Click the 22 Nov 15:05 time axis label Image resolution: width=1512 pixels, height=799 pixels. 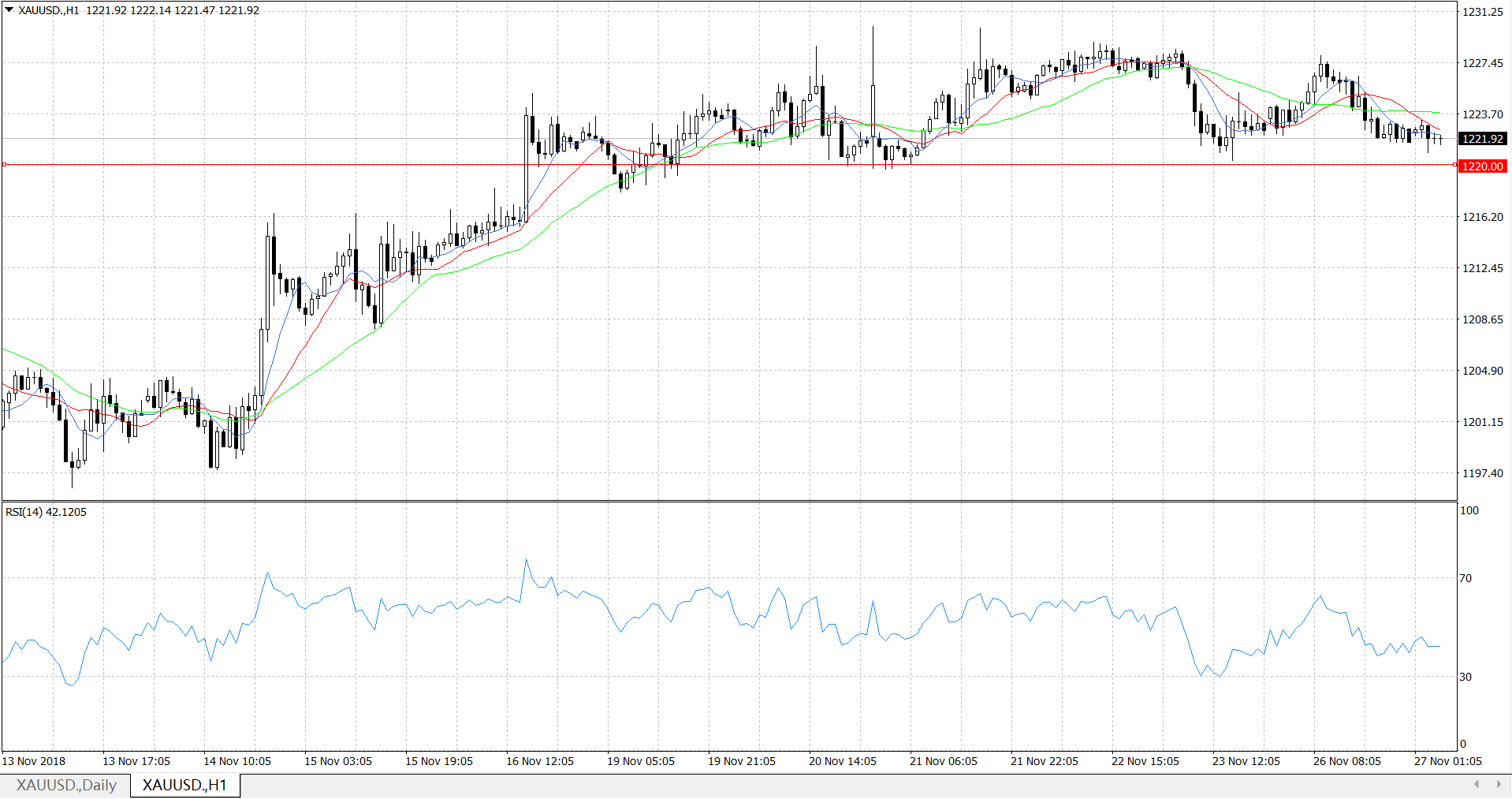coord(1145,761)
